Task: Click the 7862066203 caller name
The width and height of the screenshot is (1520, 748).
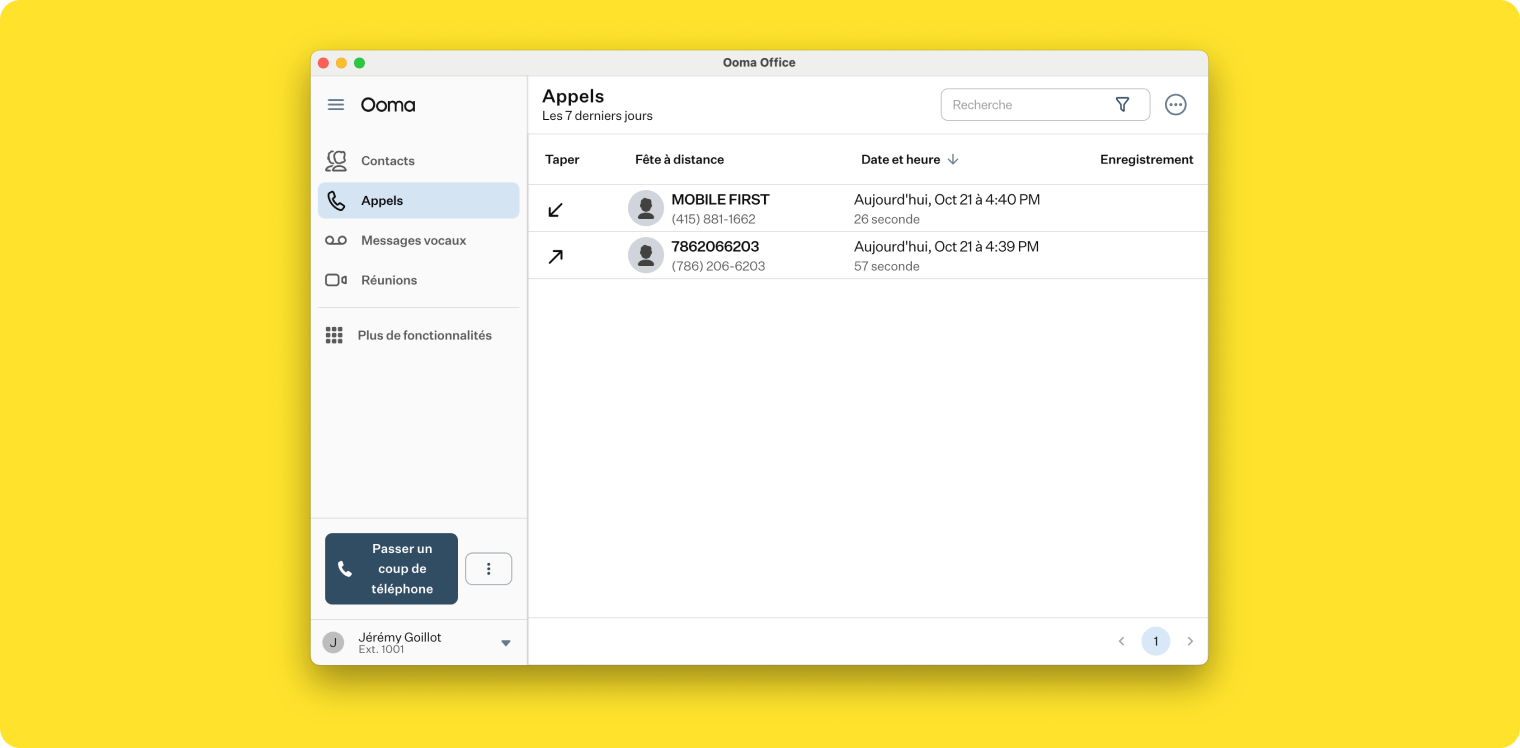Action: [x=716, y=247]
